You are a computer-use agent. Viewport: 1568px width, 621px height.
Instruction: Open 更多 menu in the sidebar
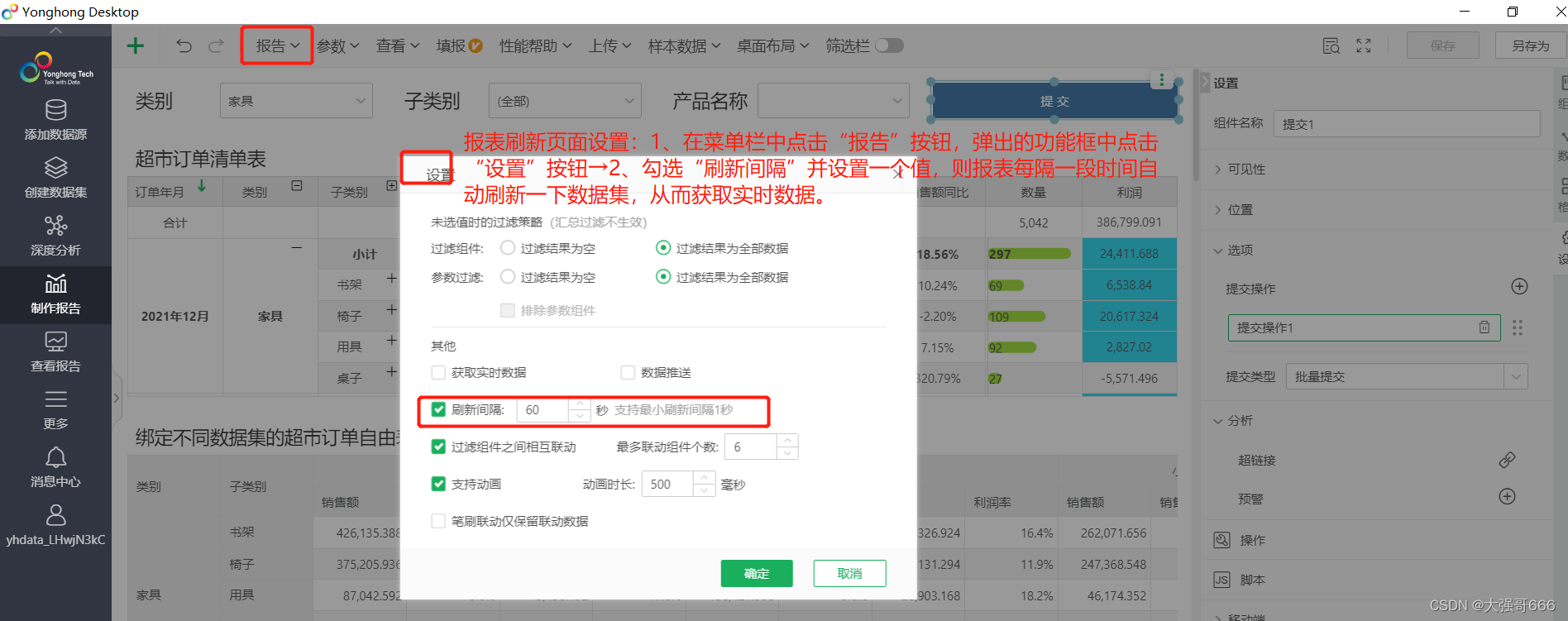point(55,409)
